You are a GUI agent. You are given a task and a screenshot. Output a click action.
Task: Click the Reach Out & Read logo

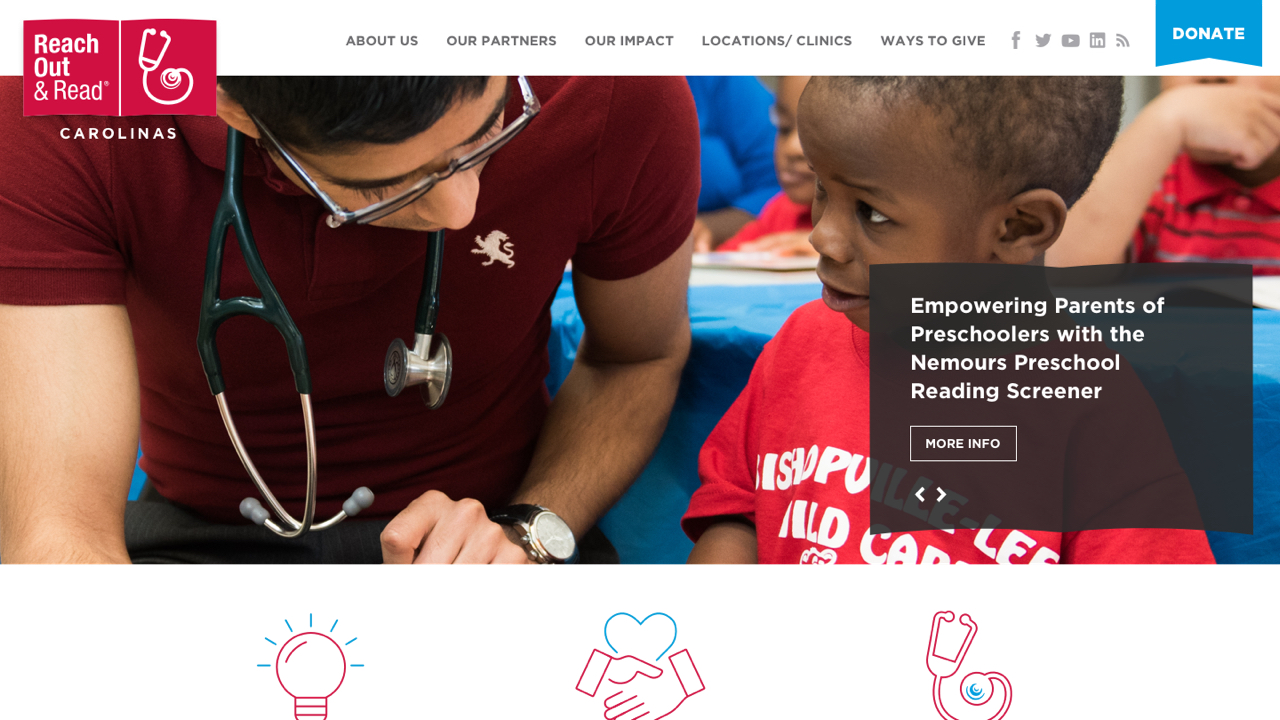coord(119,79)
